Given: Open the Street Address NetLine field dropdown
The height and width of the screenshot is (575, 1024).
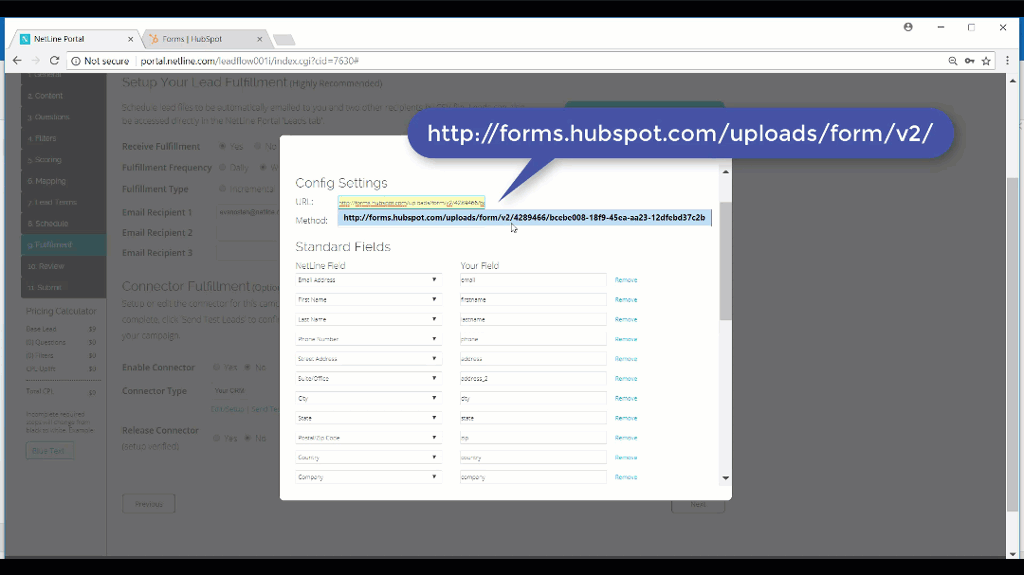Looking at the screenshot, I should click(368, 359).
